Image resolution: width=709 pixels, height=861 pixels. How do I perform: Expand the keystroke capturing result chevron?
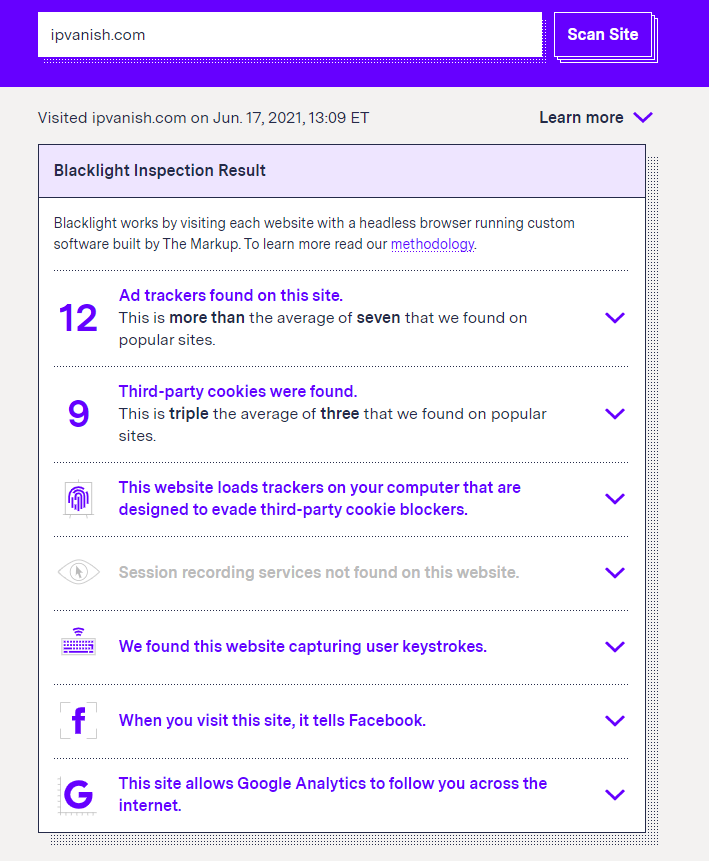coord(615,647)
